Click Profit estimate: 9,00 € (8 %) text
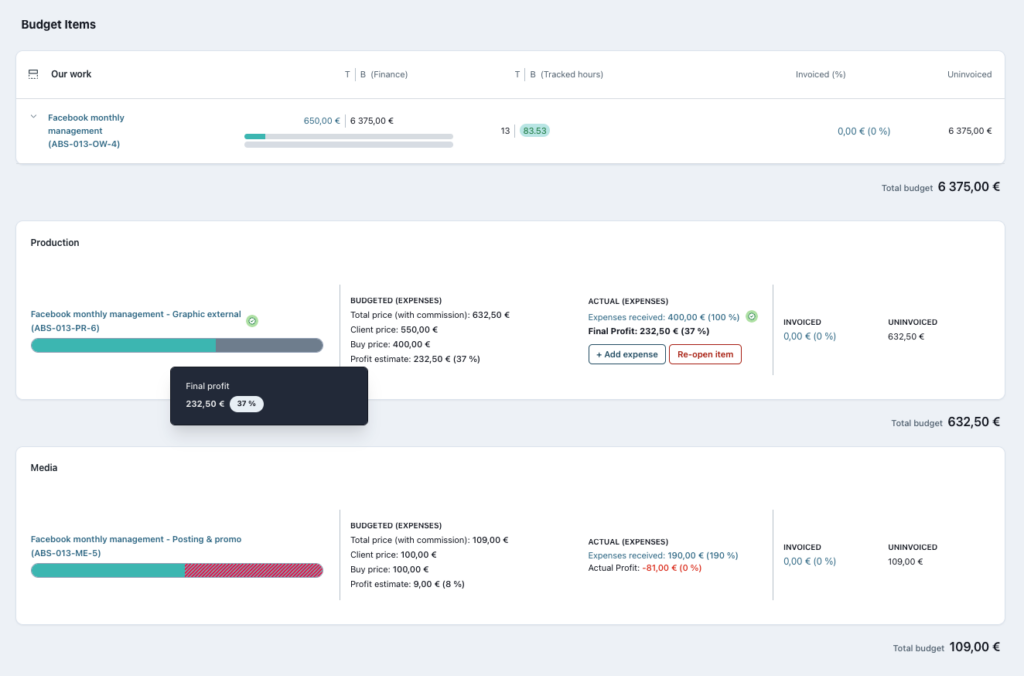 click(x=408, y=585)
